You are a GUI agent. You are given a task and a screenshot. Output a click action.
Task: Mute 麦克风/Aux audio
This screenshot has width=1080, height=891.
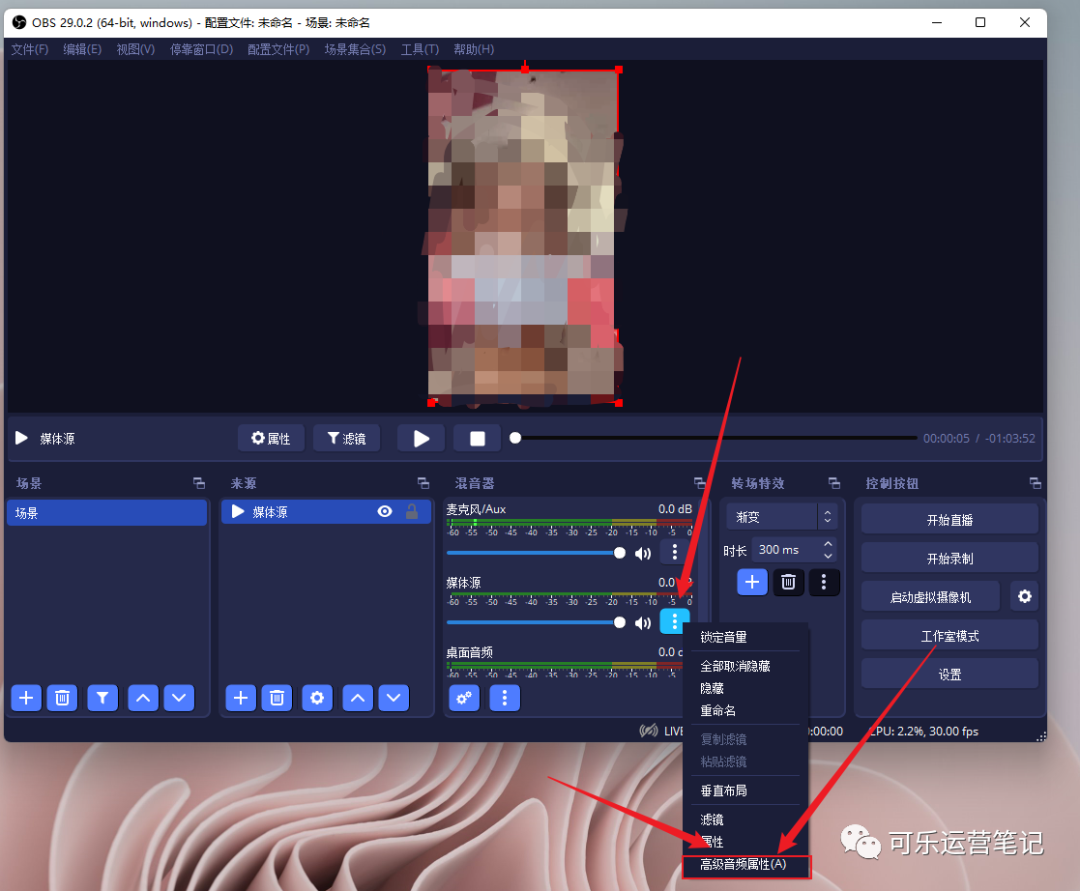tap(643, 554)
